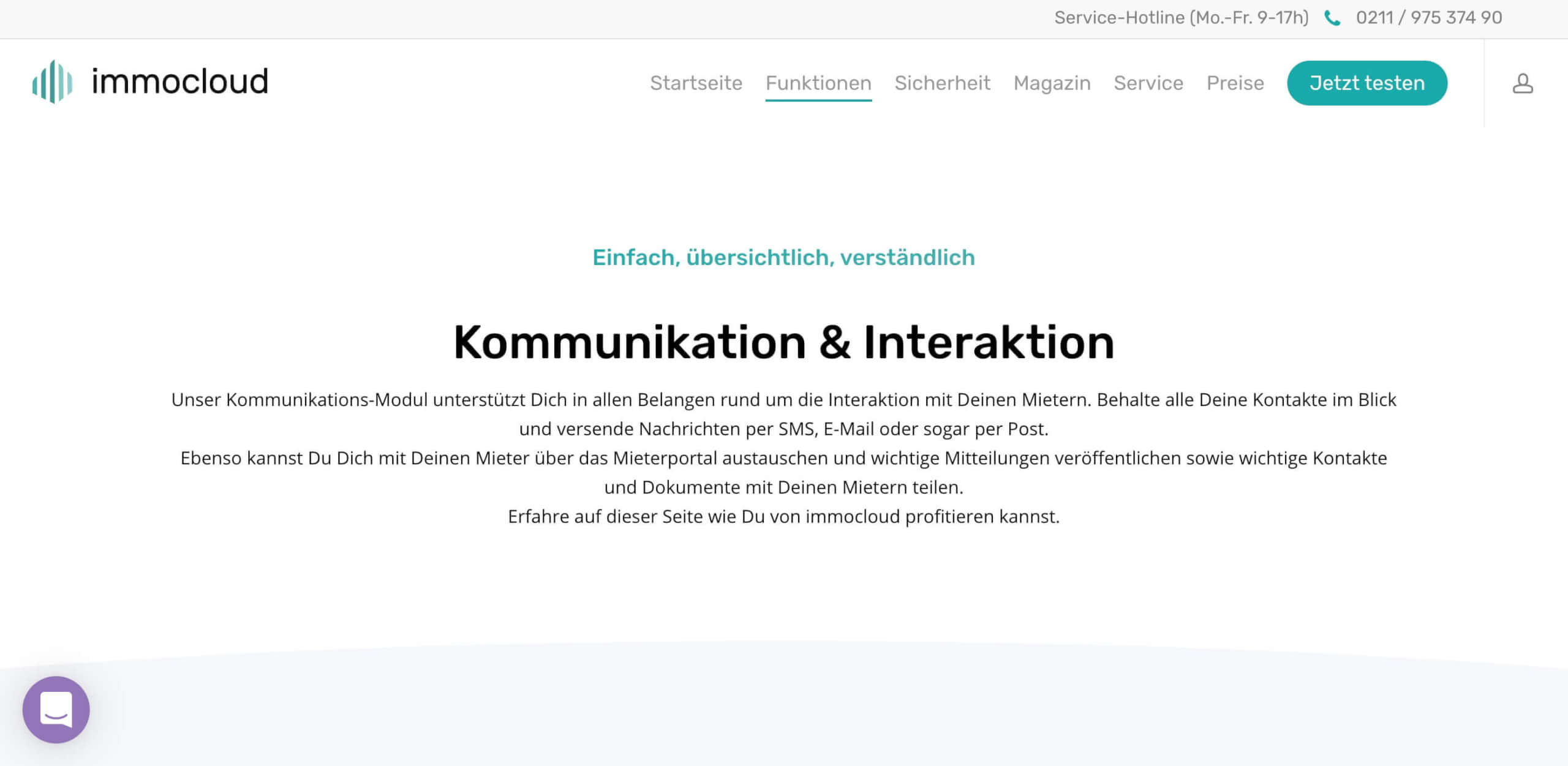Go to Startseite menu item
This screenshot has width=1568, height=766.
696,83
